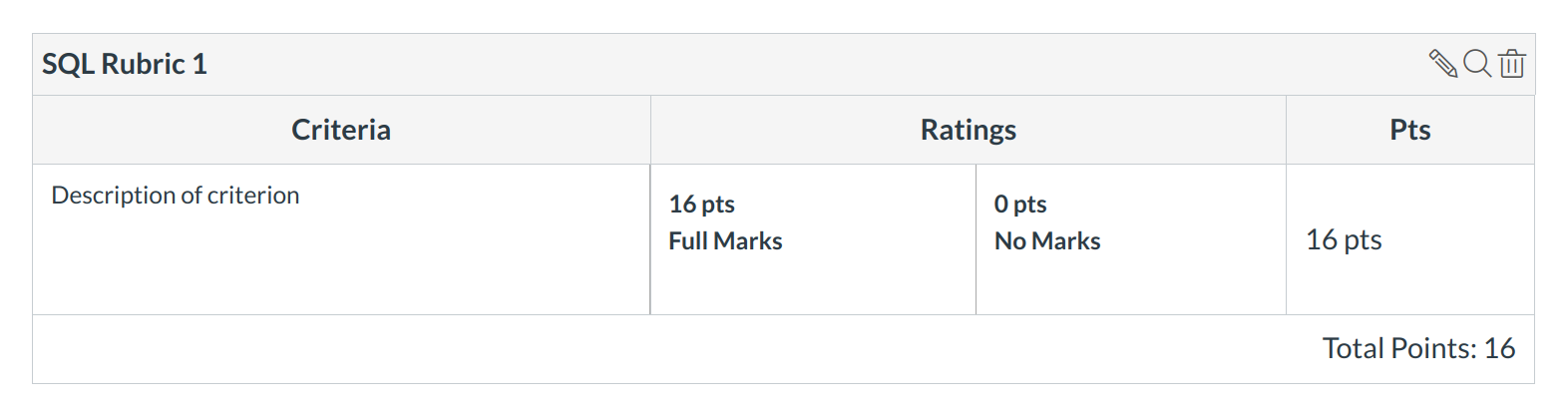Screen dimensions: 1568x419
Task: Click the pencil icon to edit rubric
Action: [1442, 64]
